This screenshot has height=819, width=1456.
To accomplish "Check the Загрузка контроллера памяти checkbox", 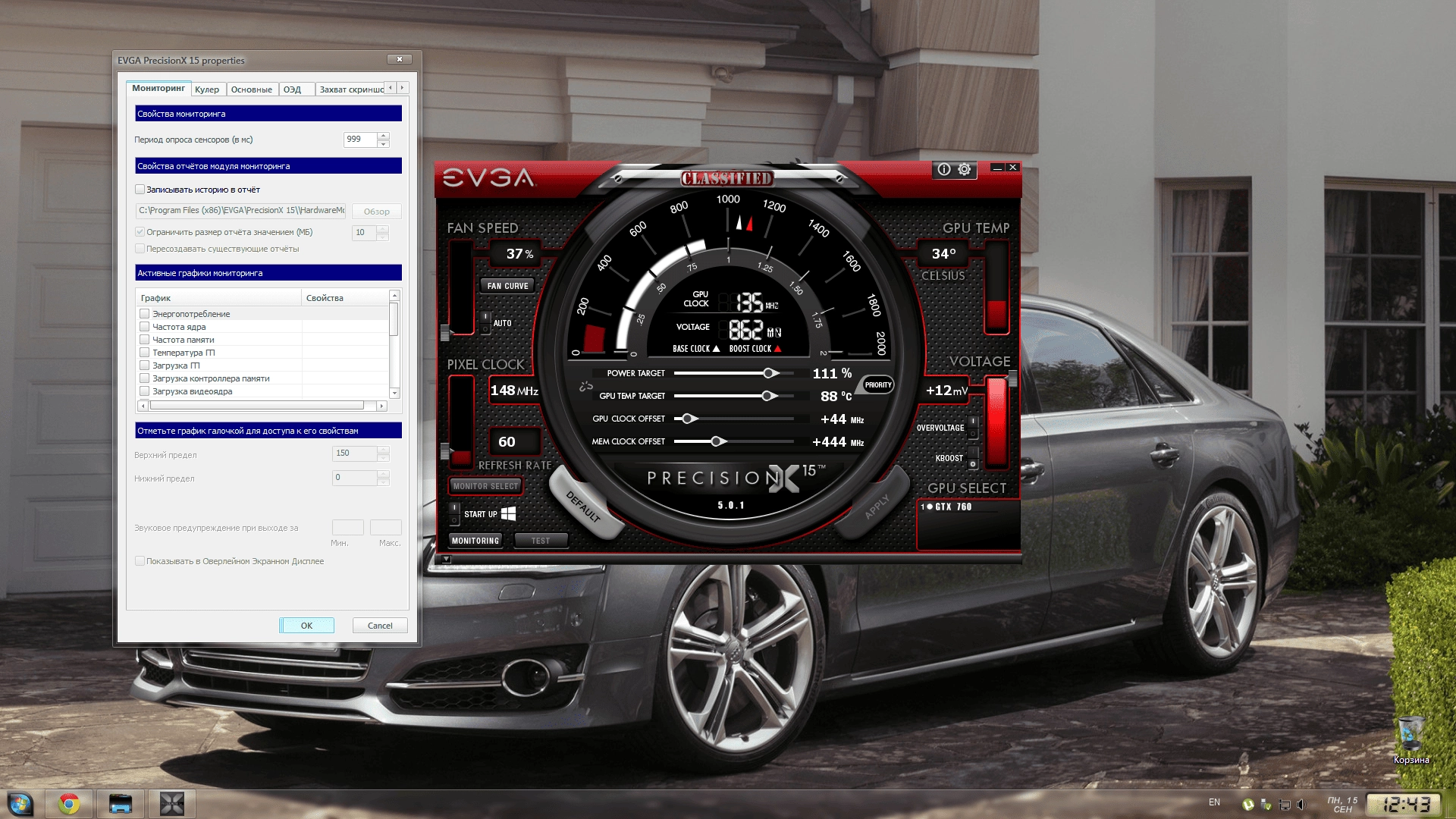I will point(144,378).
